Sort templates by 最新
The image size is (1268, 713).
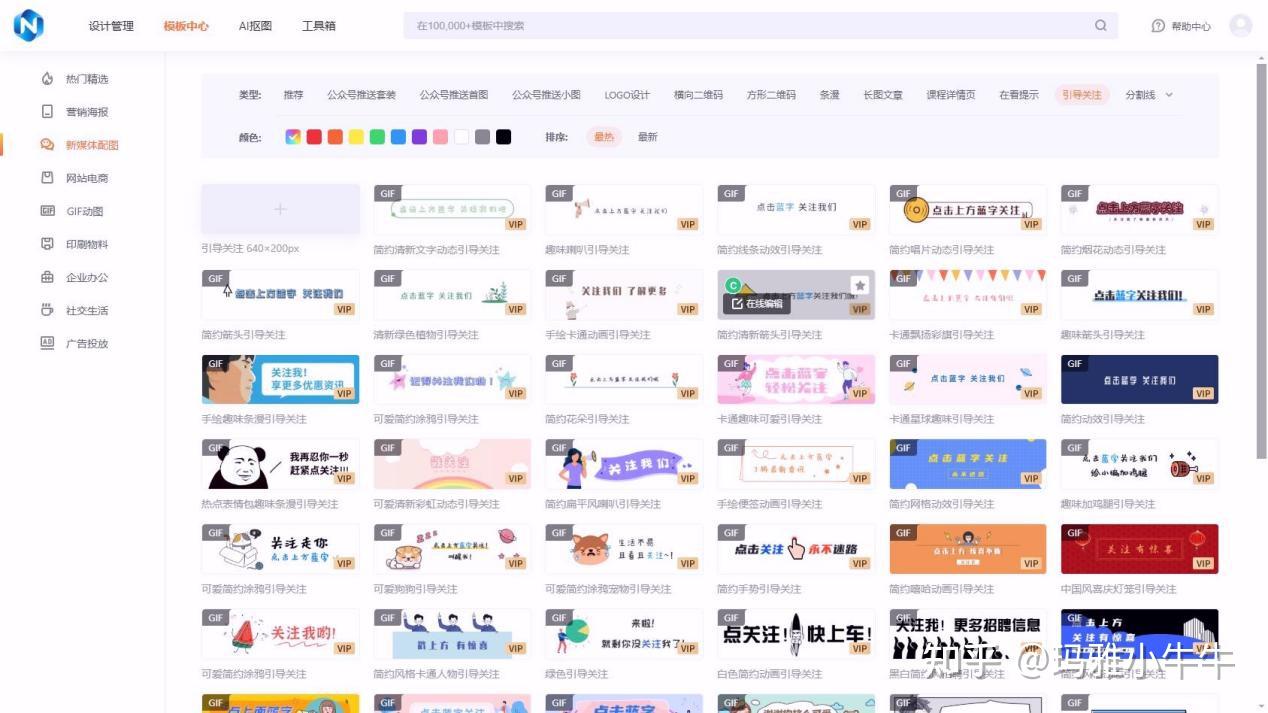pos(648,137)
